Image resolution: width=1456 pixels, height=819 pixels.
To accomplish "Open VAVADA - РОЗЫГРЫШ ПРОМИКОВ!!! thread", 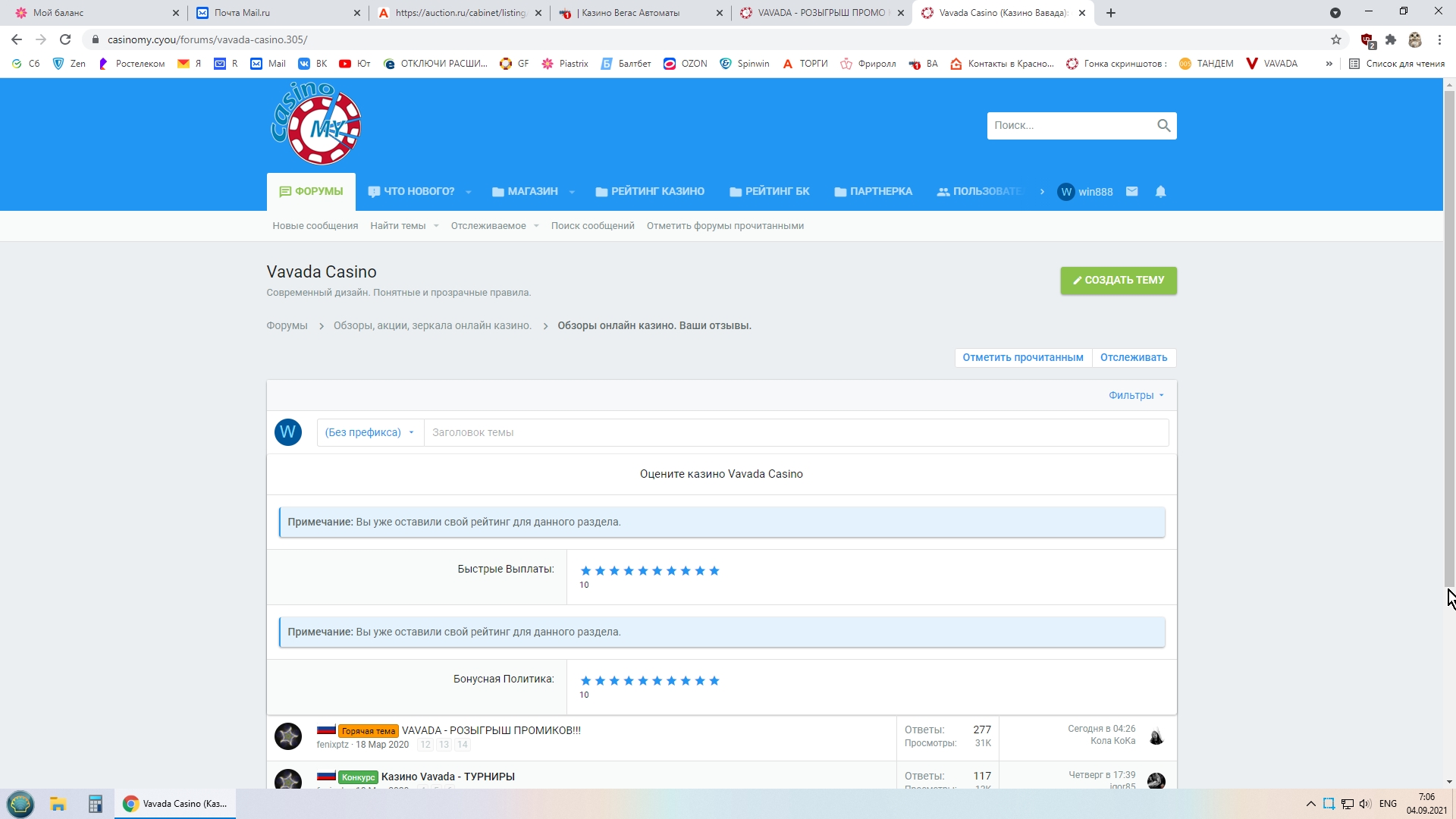I will 491,730.
